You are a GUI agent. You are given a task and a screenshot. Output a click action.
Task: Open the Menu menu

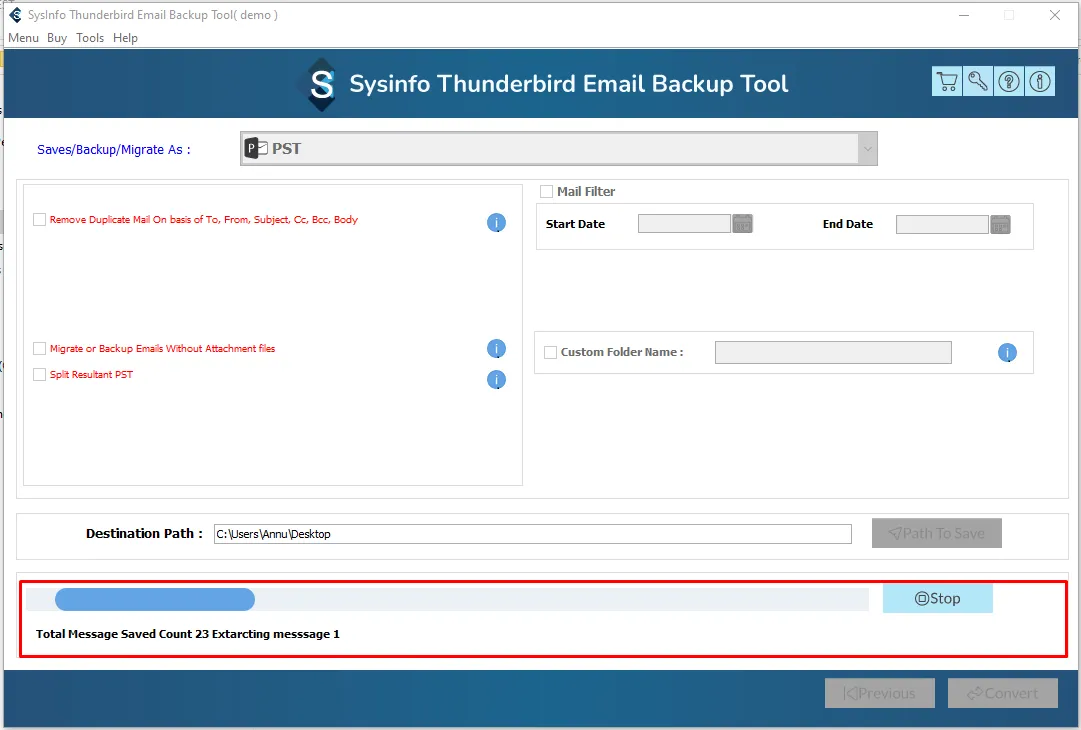[23, 38]
